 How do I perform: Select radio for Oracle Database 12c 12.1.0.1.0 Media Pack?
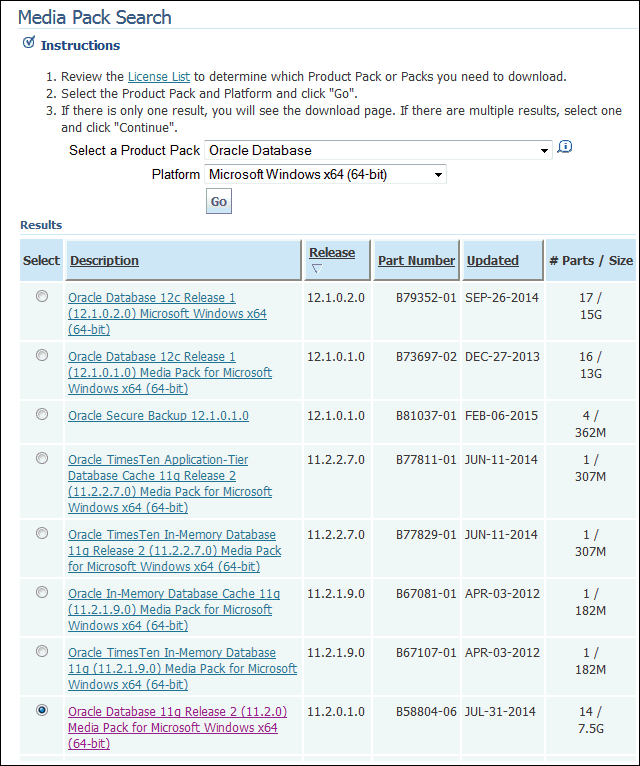[42, 355]
